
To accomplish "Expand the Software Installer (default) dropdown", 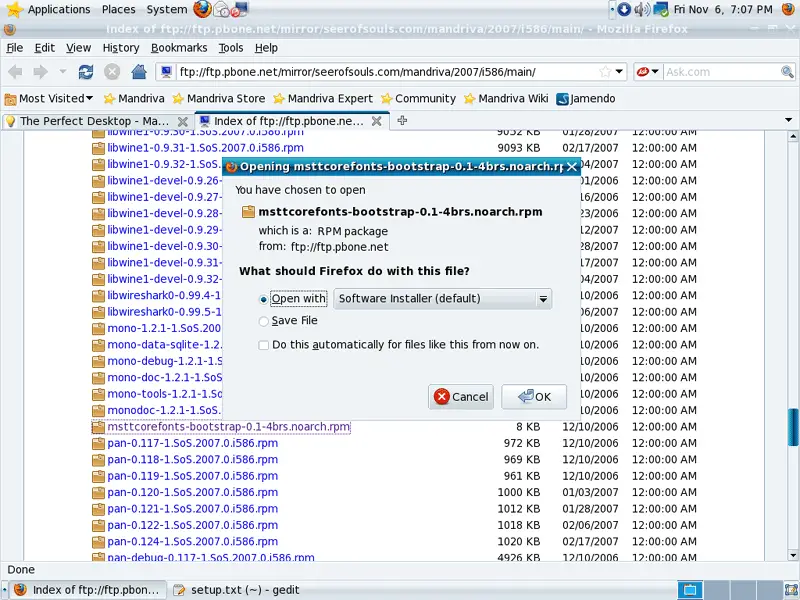I will pos(442,298).
